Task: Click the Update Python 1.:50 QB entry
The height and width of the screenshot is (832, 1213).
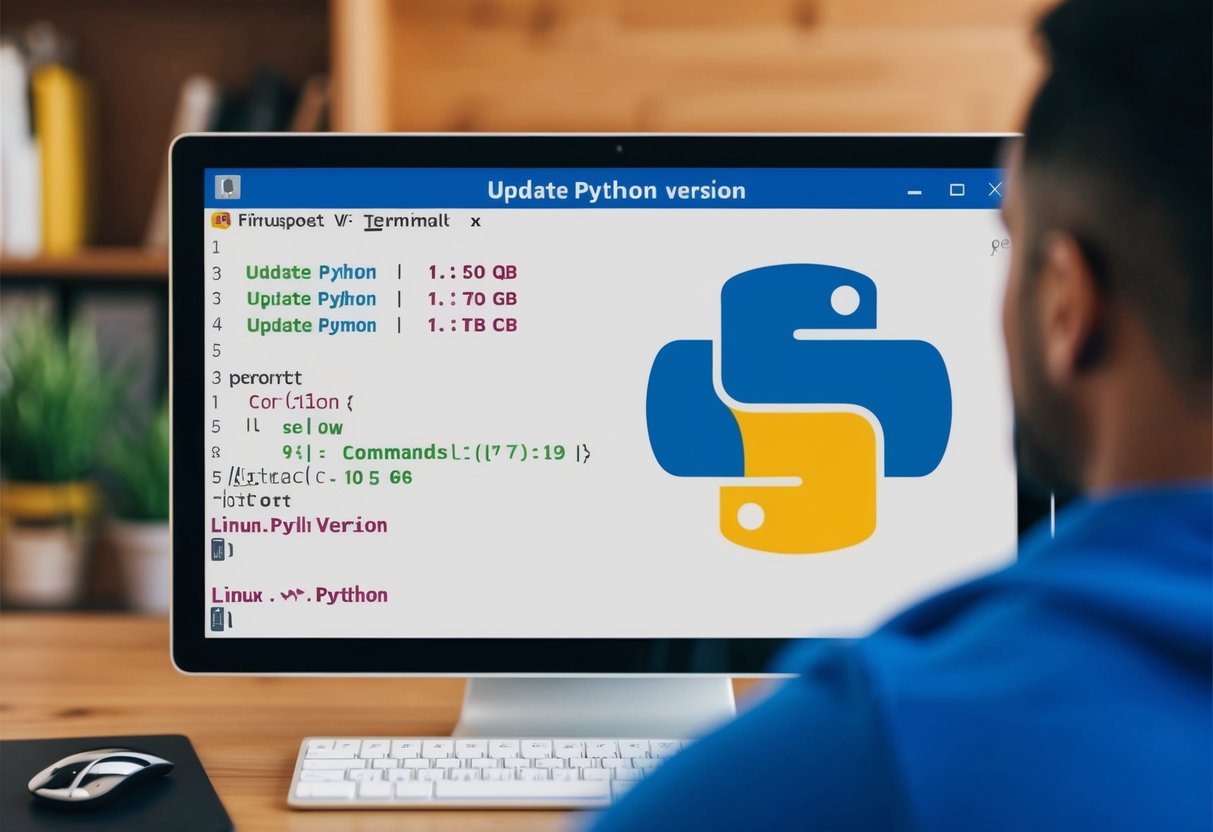Action: pos(380,272)
